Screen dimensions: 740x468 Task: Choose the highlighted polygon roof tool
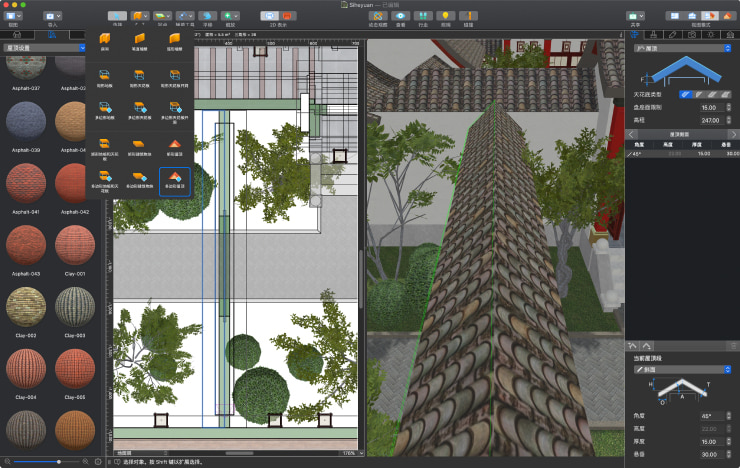pos(175,181)
